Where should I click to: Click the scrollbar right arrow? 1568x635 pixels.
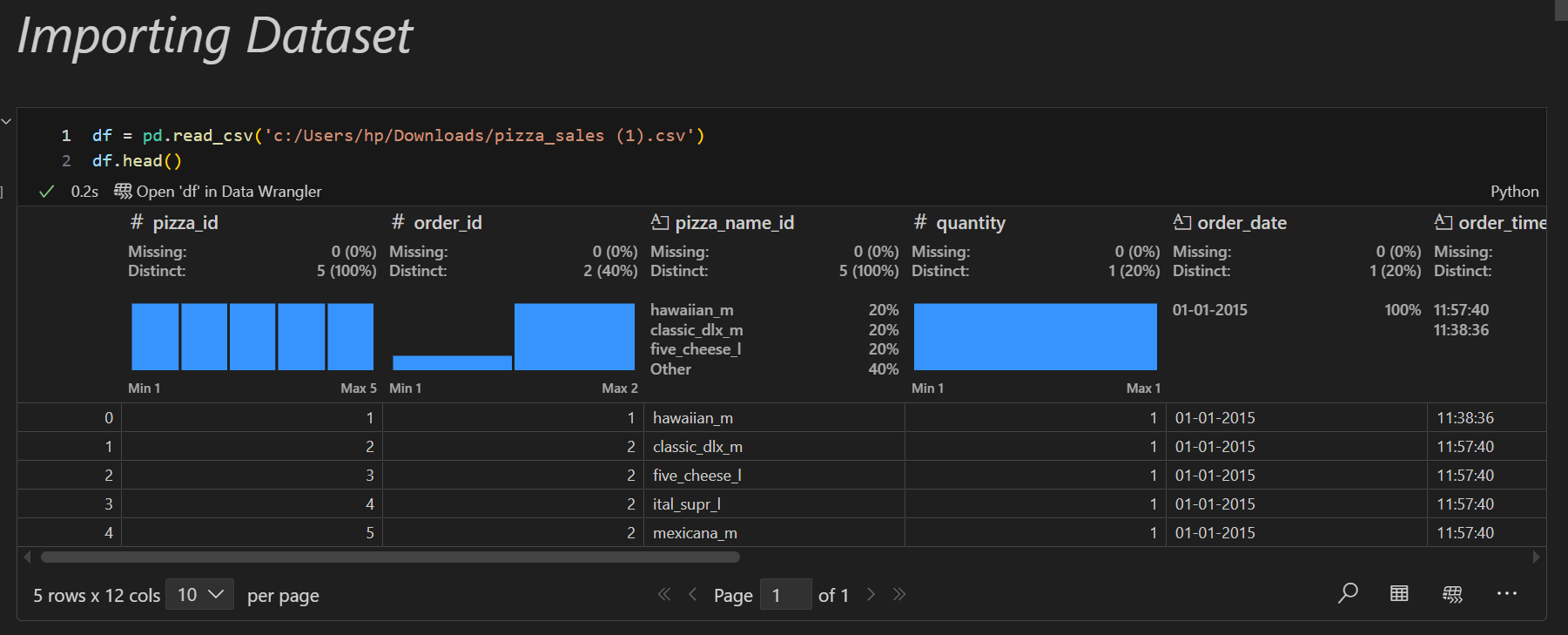point(1536,557)
